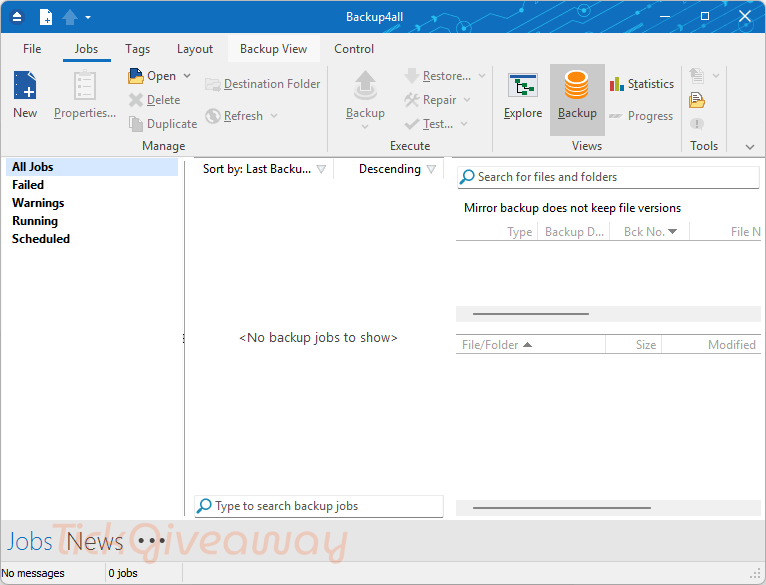The height and width of the screenshot is (585, 766).
Task: Delete the selected backup job
Action: [155, 100]
